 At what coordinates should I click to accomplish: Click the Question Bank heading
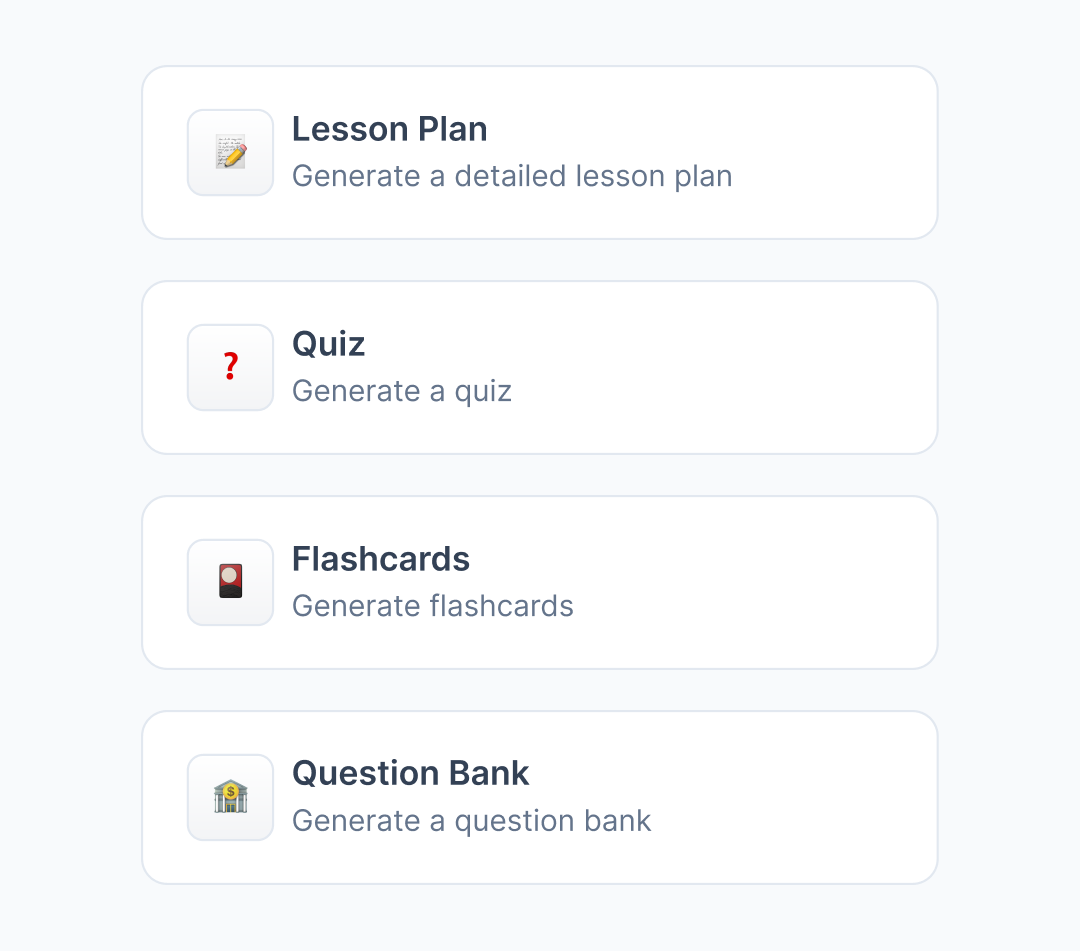pos(410,774)
